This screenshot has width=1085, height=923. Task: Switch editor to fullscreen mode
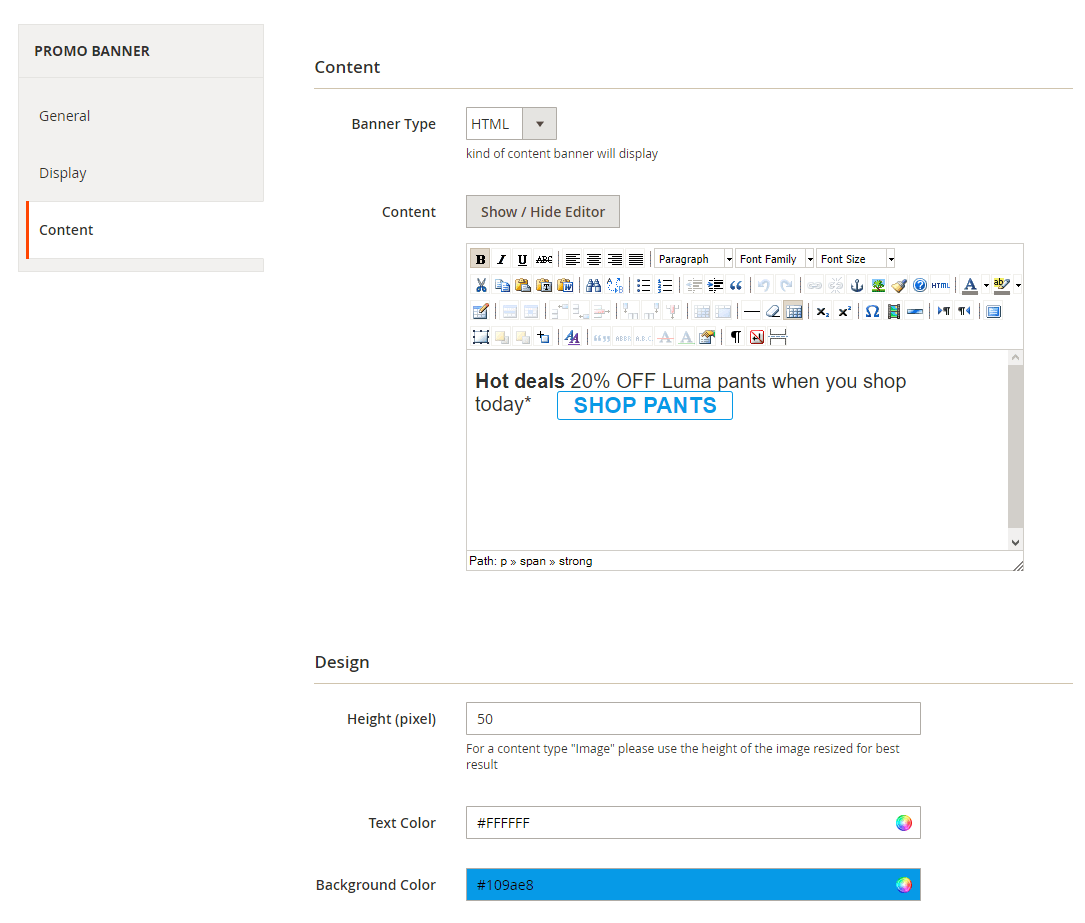(994, 311)
